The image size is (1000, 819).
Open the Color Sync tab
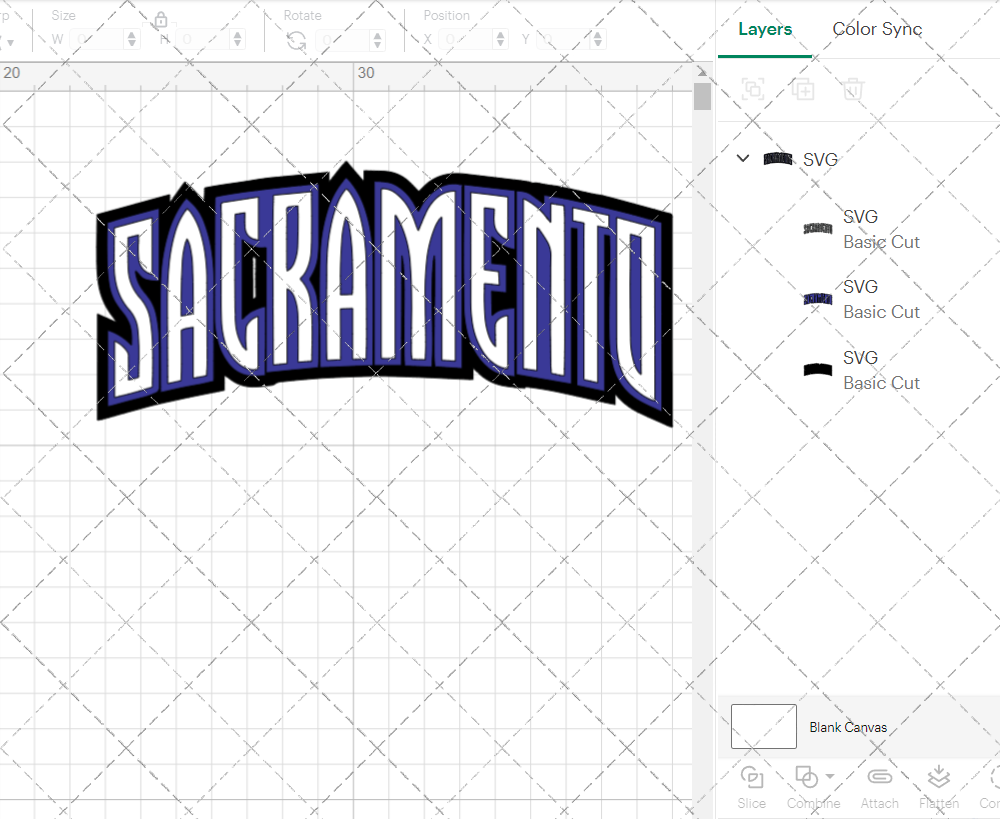(877, 29)
